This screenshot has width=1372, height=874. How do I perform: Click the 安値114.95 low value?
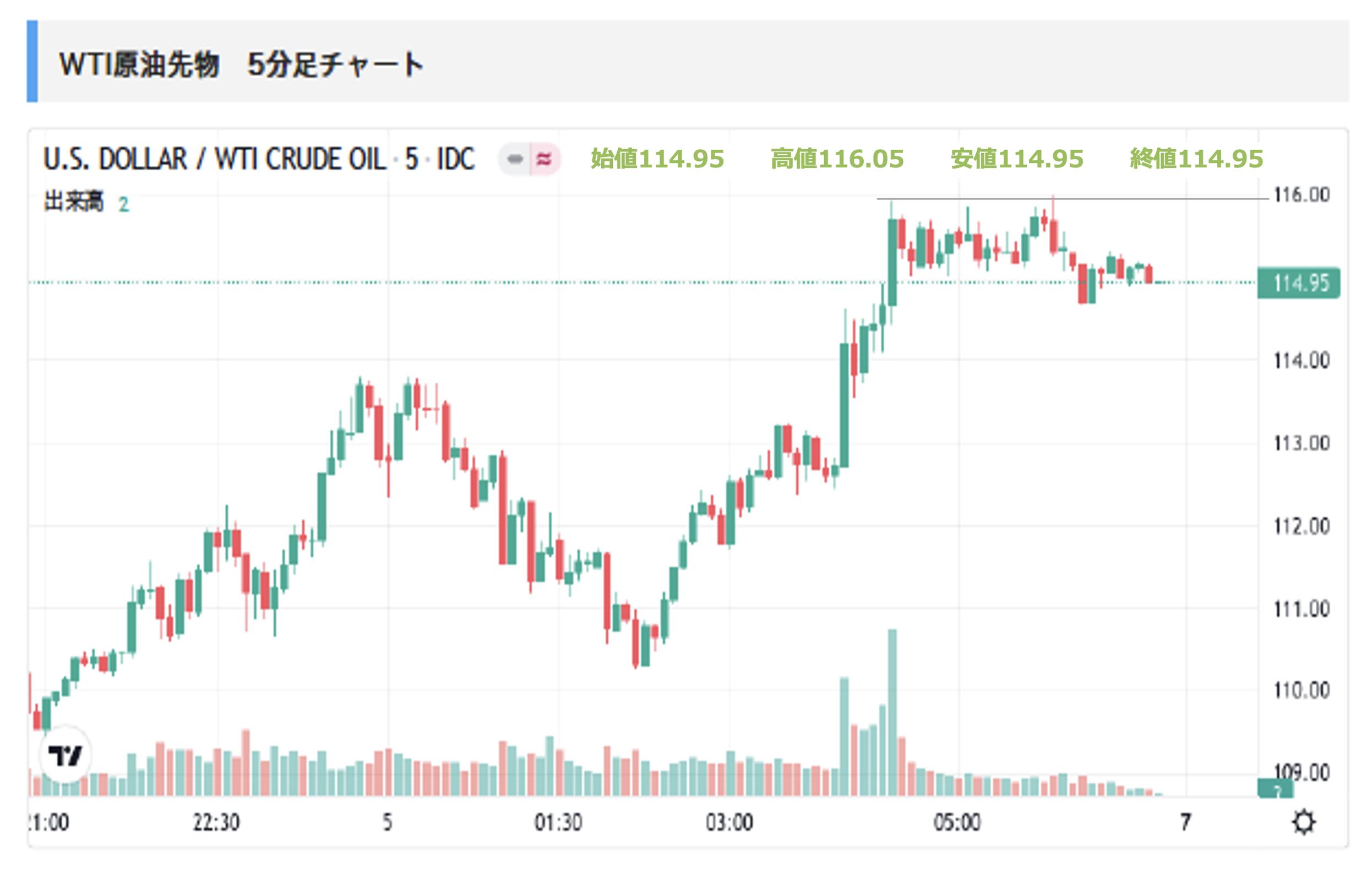tap(1017, 159)
